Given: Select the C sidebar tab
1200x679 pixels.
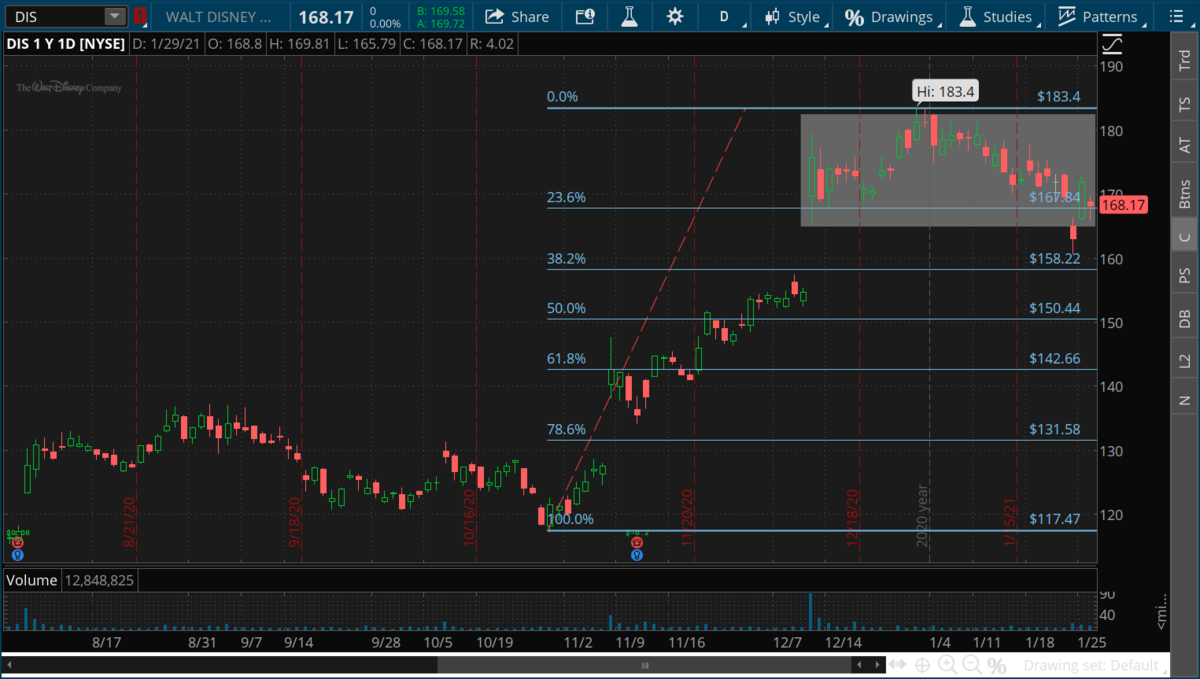Looking at the screenshot, I should click(x=1185, y=236).
